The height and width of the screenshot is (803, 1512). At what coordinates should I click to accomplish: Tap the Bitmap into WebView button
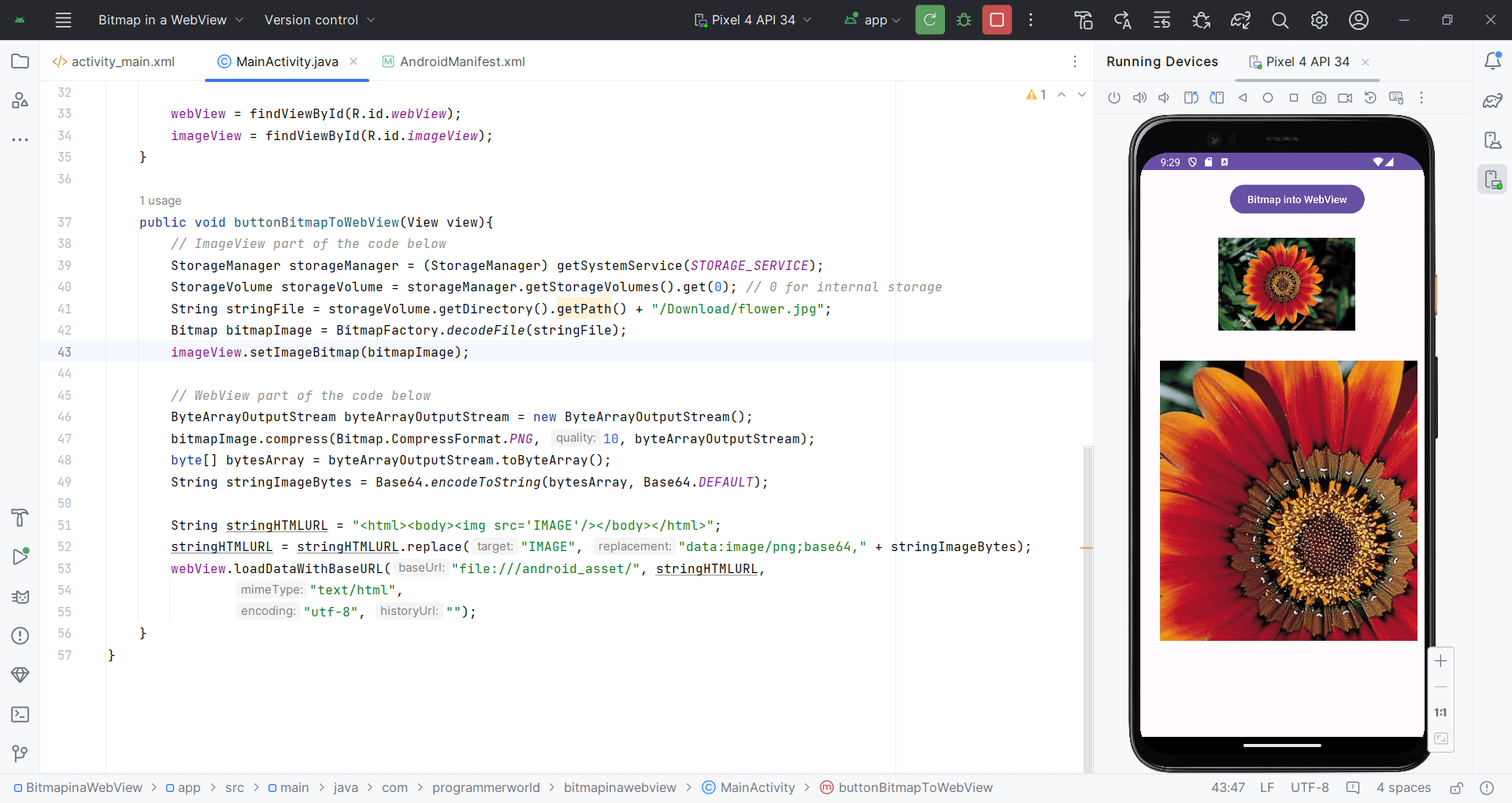pyautogui.click(x=1296, y=199)
